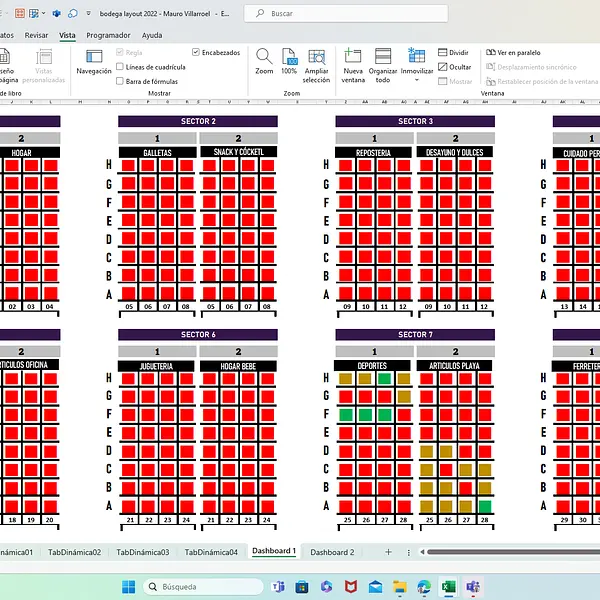Click the Inmovilizar panes icon
600x600 pixels.
417,56
